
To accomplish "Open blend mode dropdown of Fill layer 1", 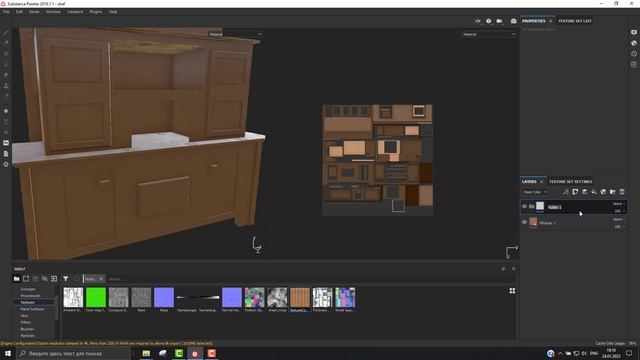I will pyautogui.click(x=619, y=220).
